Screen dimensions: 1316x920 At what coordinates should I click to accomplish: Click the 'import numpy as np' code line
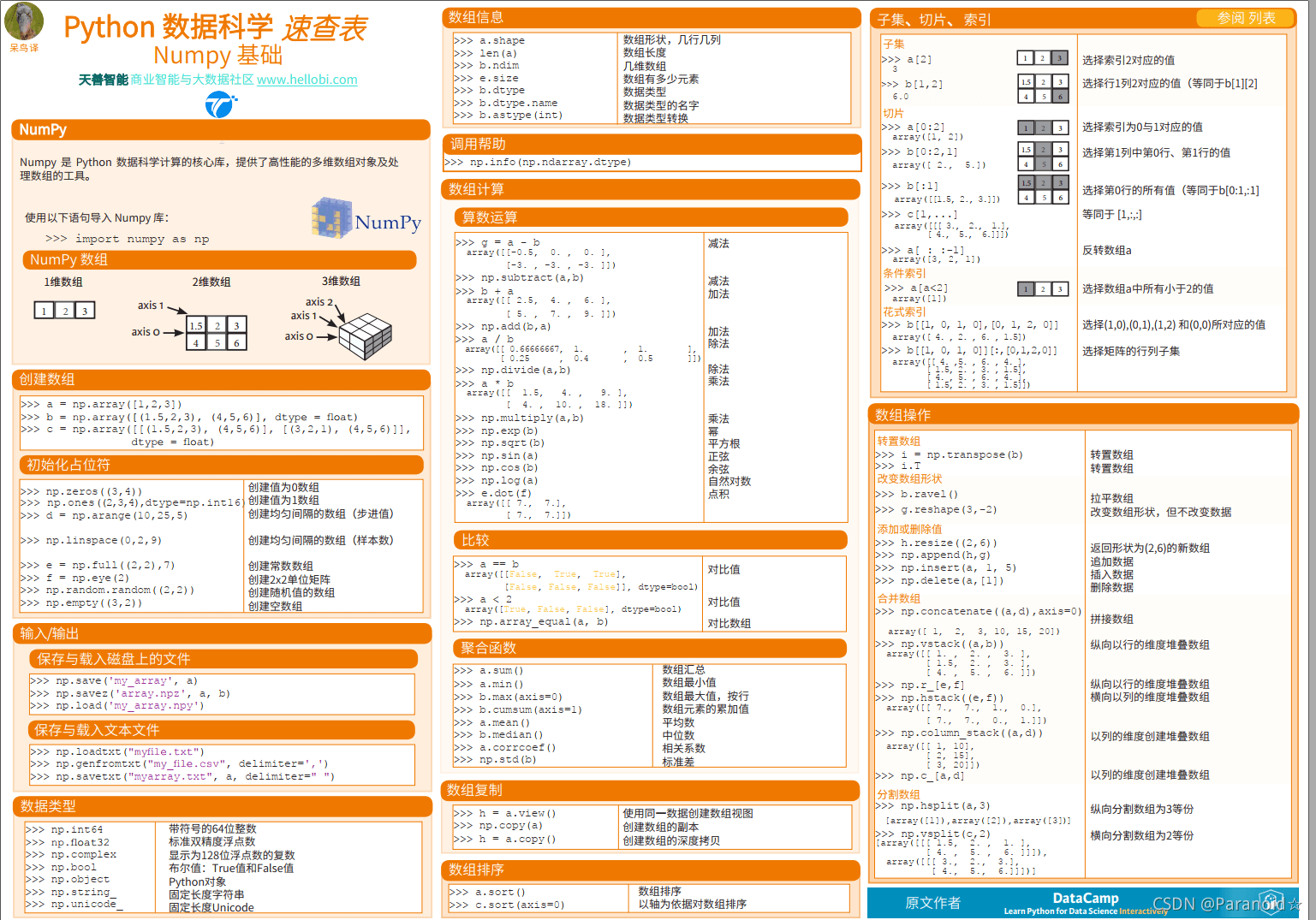click(127, 239)
